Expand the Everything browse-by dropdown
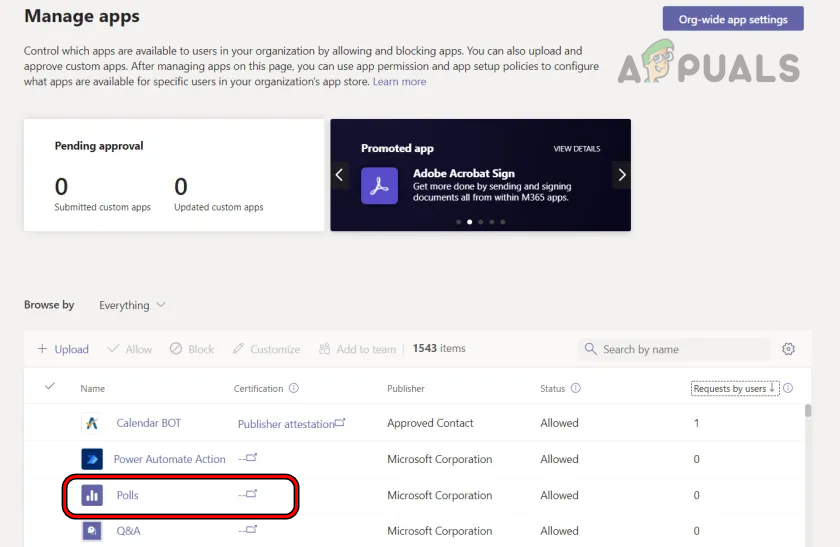 [132, 305]
